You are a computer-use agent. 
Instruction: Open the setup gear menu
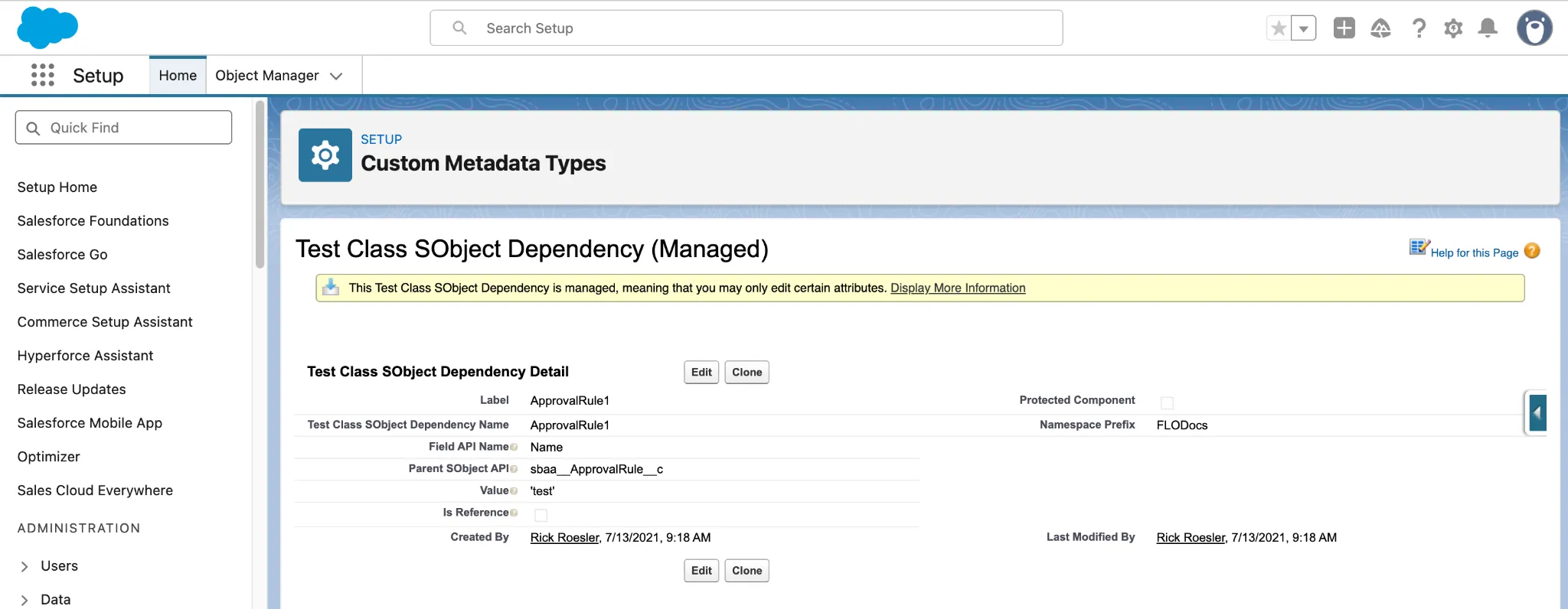pyautogui.click(x=1453, y=28)
